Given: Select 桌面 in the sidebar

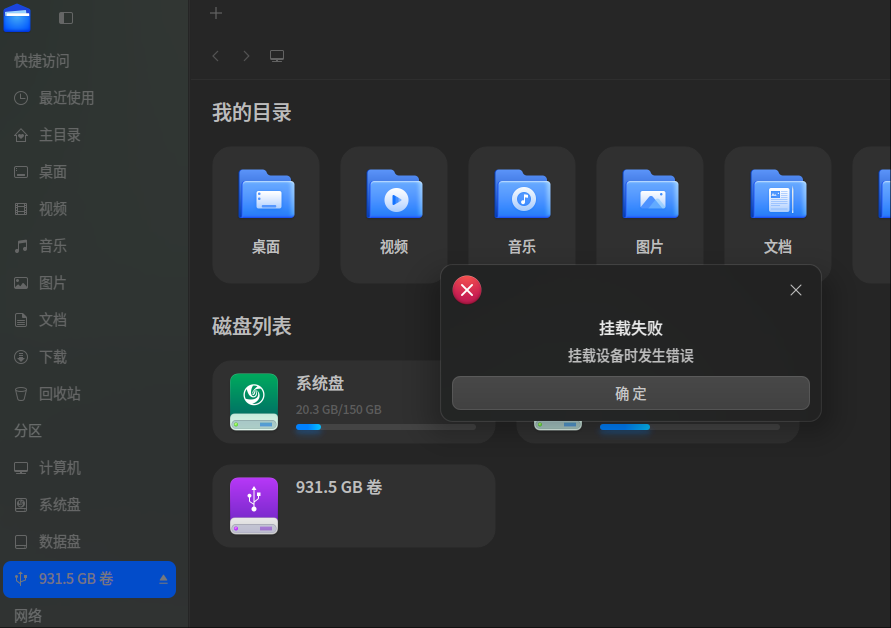Looking at the screenshot, I should pos(90,172).
